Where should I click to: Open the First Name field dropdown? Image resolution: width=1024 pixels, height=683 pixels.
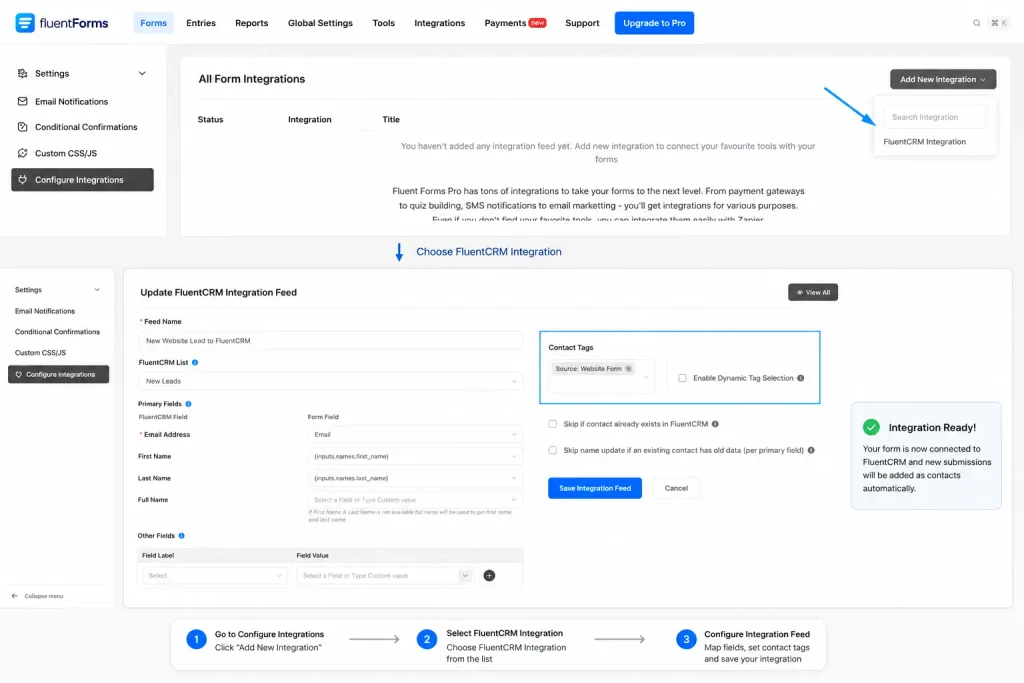point(415,456)
